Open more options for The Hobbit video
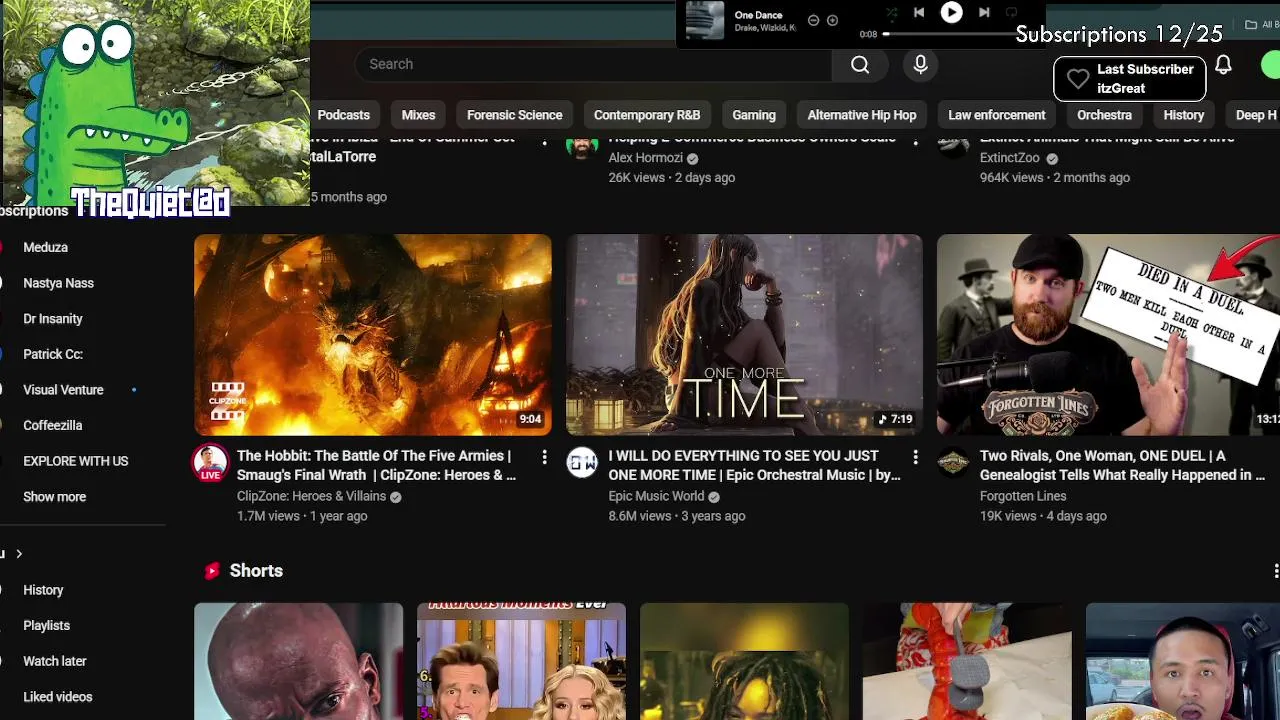The width and height of the screenshot is (1280, 720). point(544,457)
